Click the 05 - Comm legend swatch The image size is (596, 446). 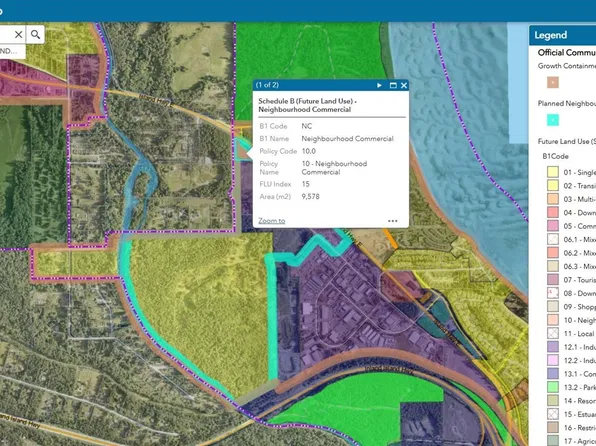tap(553, 225)
